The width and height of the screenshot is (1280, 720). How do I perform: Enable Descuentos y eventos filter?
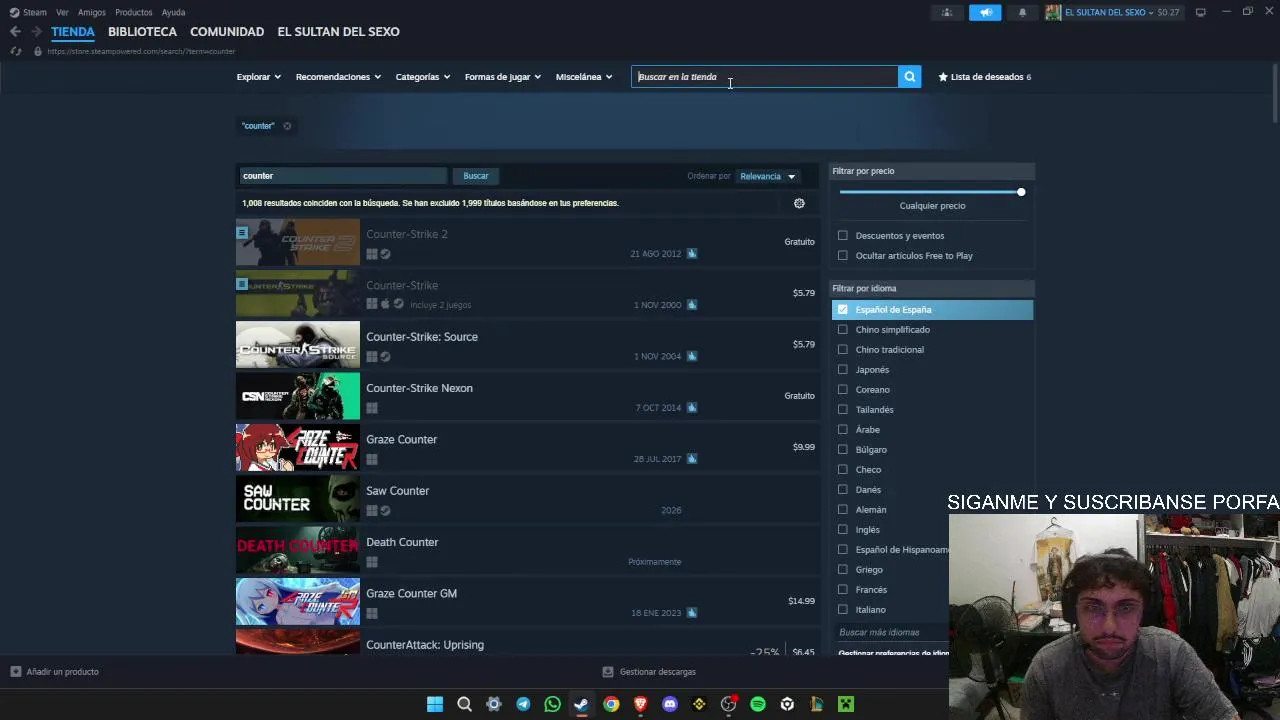843,236
